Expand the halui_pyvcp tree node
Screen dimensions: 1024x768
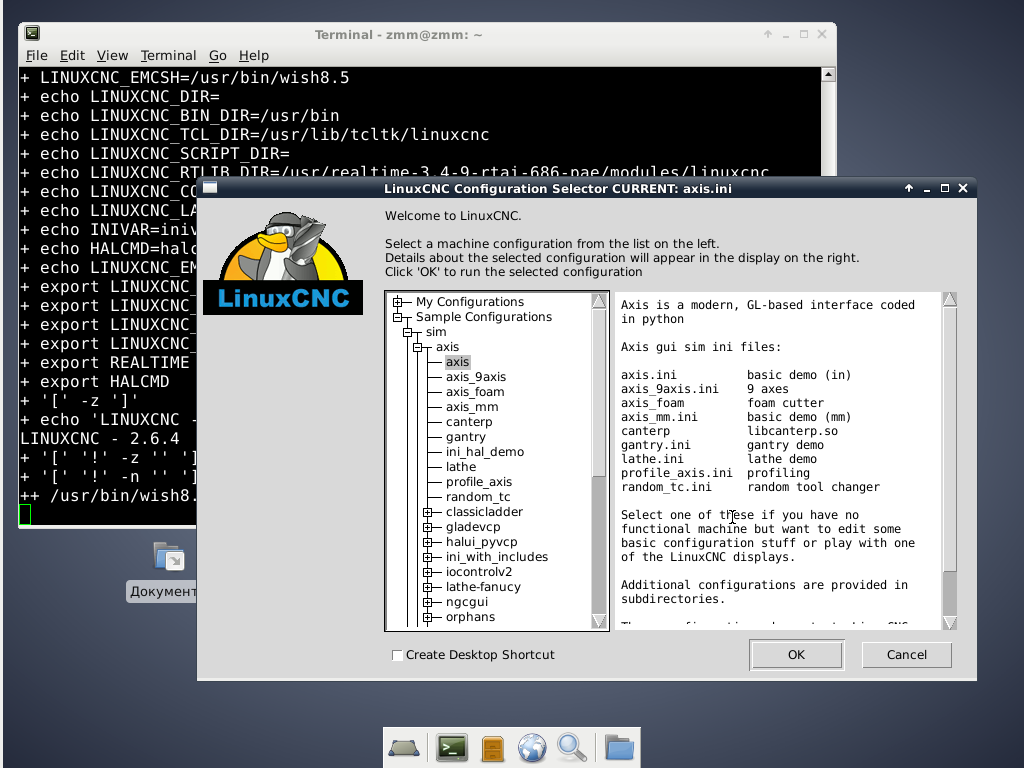(428, 542)
